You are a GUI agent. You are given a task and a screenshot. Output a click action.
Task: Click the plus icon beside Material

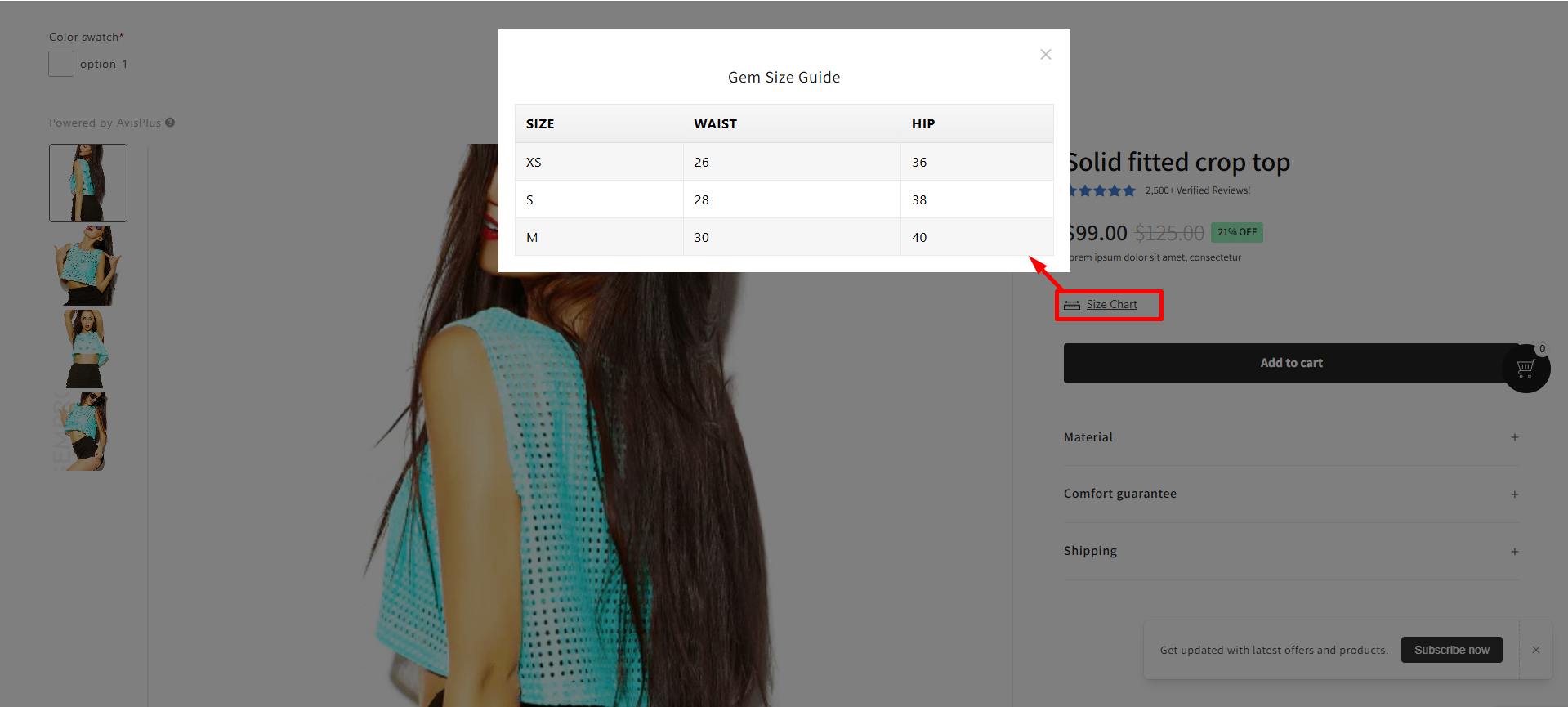point(1514,437)
